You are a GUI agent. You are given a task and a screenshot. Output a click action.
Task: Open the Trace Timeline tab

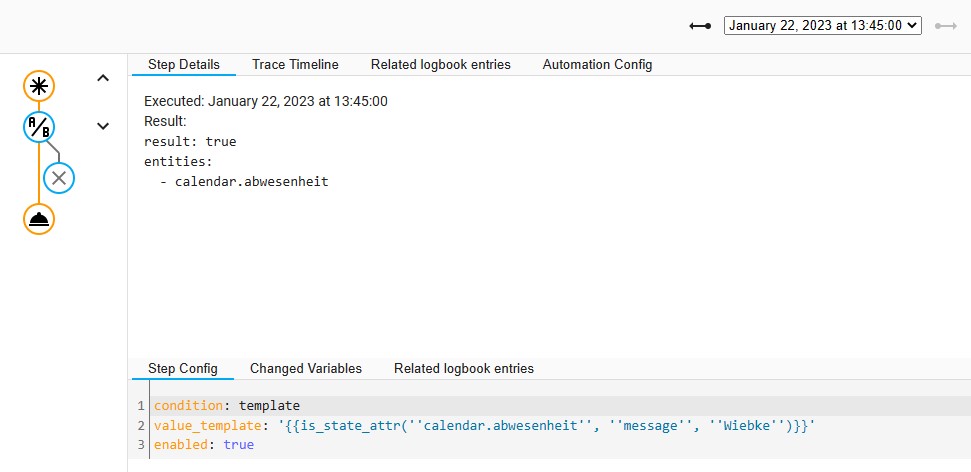click(295, 64)
